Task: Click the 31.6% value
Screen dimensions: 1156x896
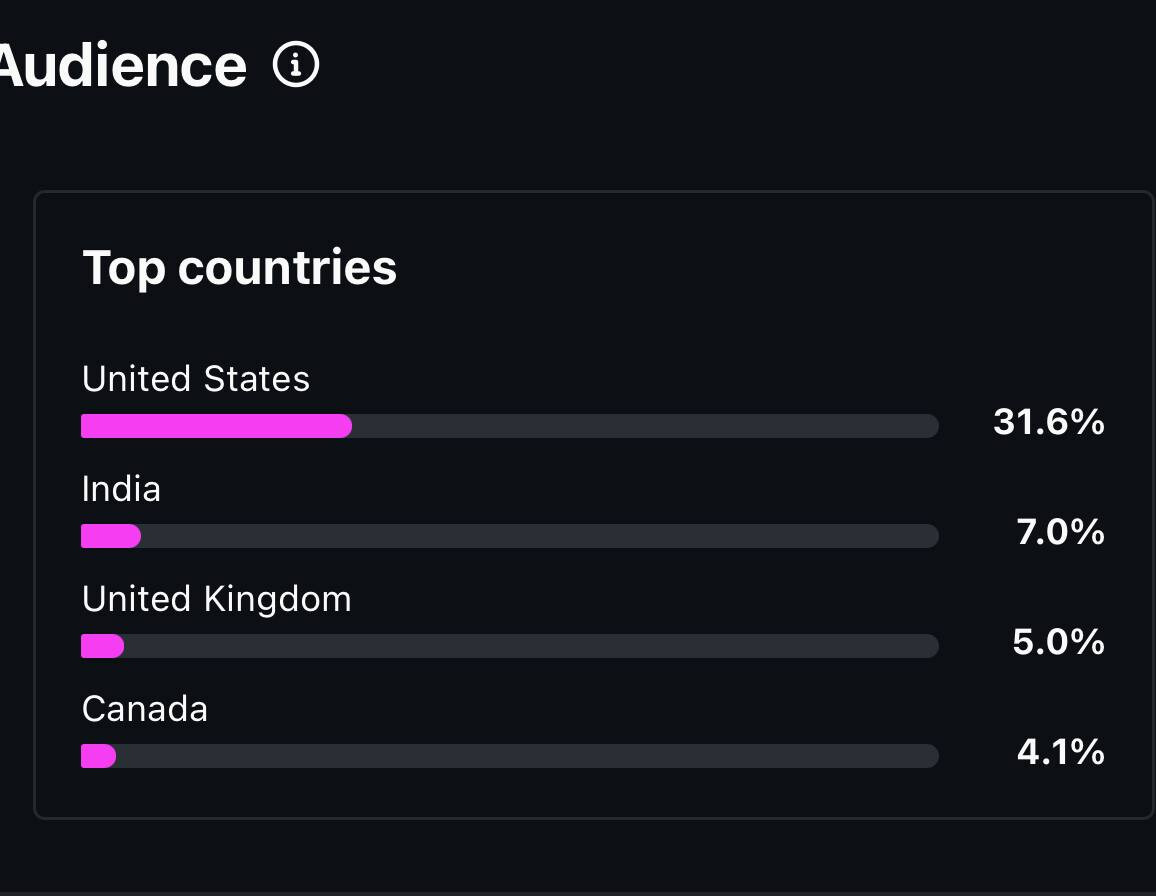Action: tap(1048, 423)
